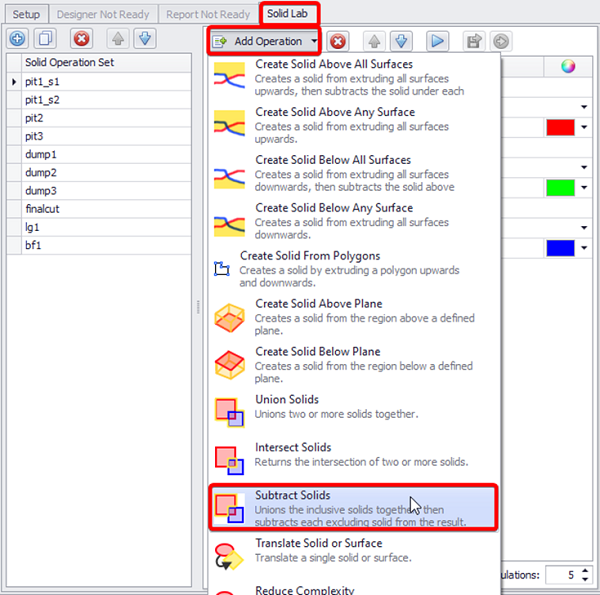Click the export icon in operations toolbar
This screenshot has width=600, height=595.
[474, 41]
